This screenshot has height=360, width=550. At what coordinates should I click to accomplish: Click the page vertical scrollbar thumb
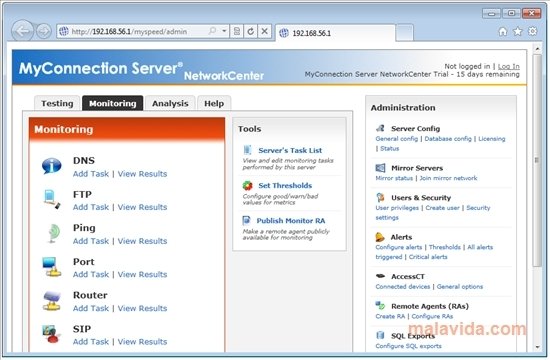pos(537,160)
